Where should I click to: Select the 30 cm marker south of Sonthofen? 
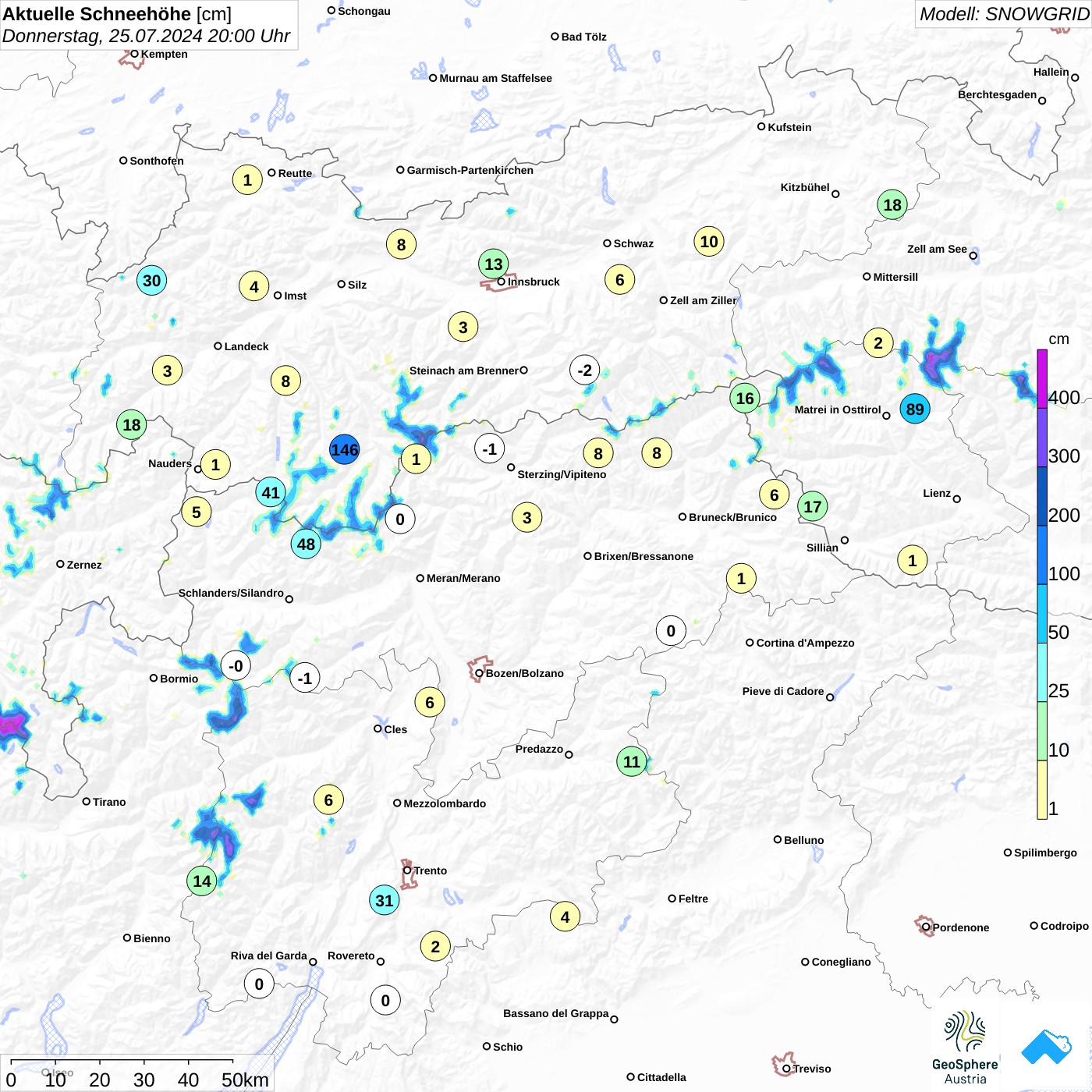point(152,281)
